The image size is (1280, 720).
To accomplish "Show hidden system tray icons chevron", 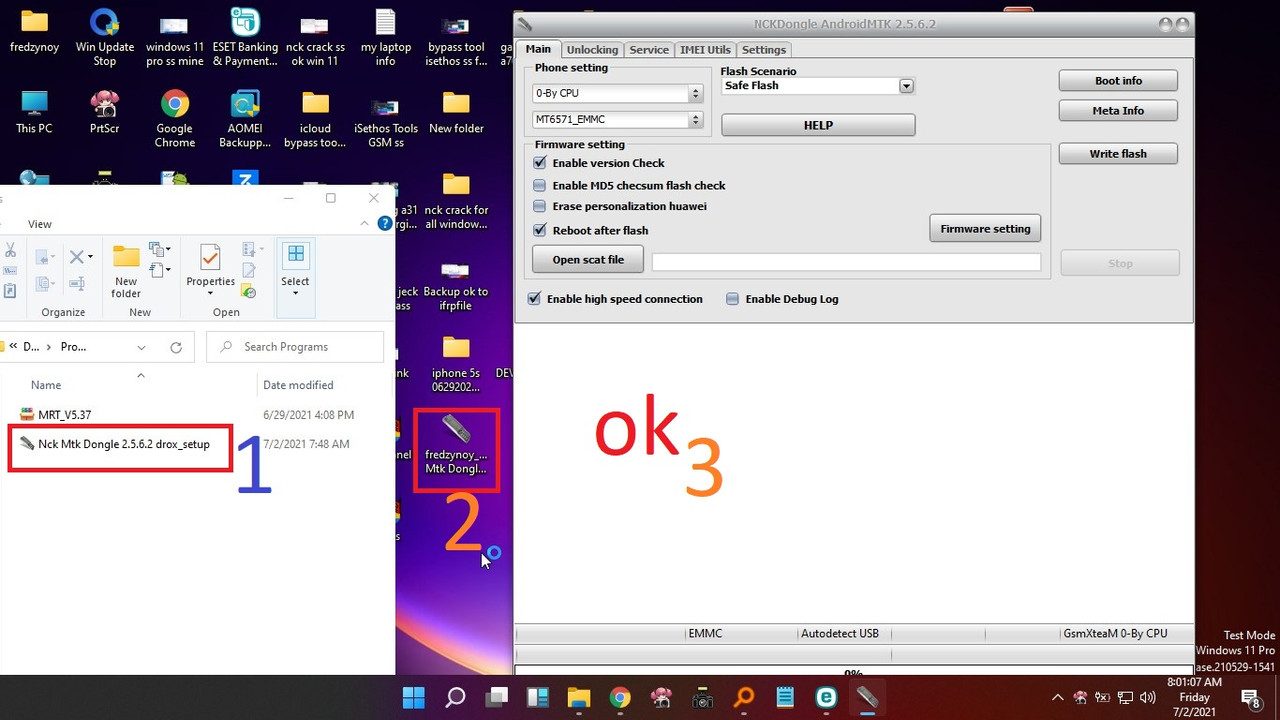I will [1058, 698].
